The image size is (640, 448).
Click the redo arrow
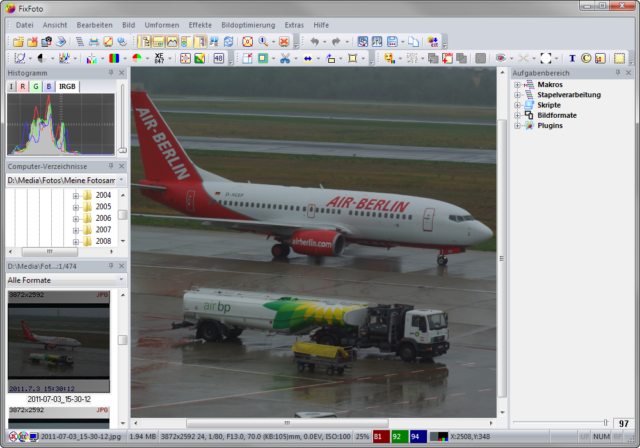point(336,42)
